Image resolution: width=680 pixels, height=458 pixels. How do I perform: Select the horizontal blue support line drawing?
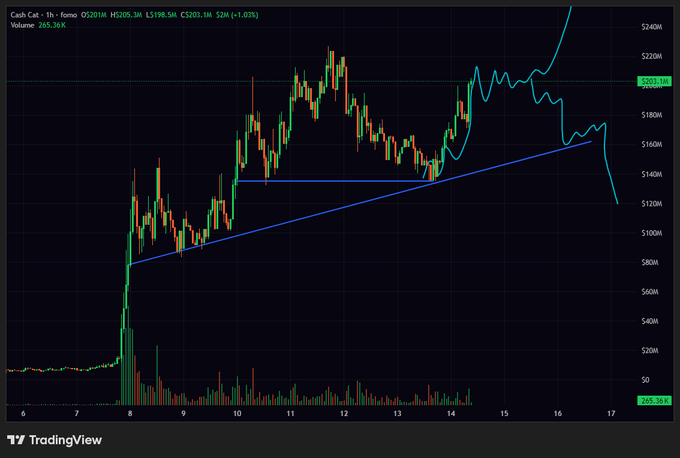334,181
